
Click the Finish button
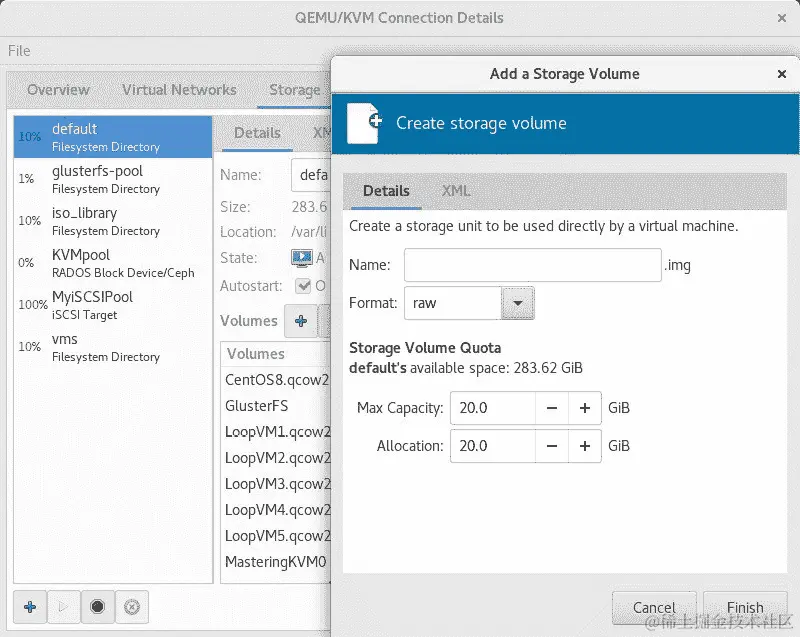click(745, 607)
